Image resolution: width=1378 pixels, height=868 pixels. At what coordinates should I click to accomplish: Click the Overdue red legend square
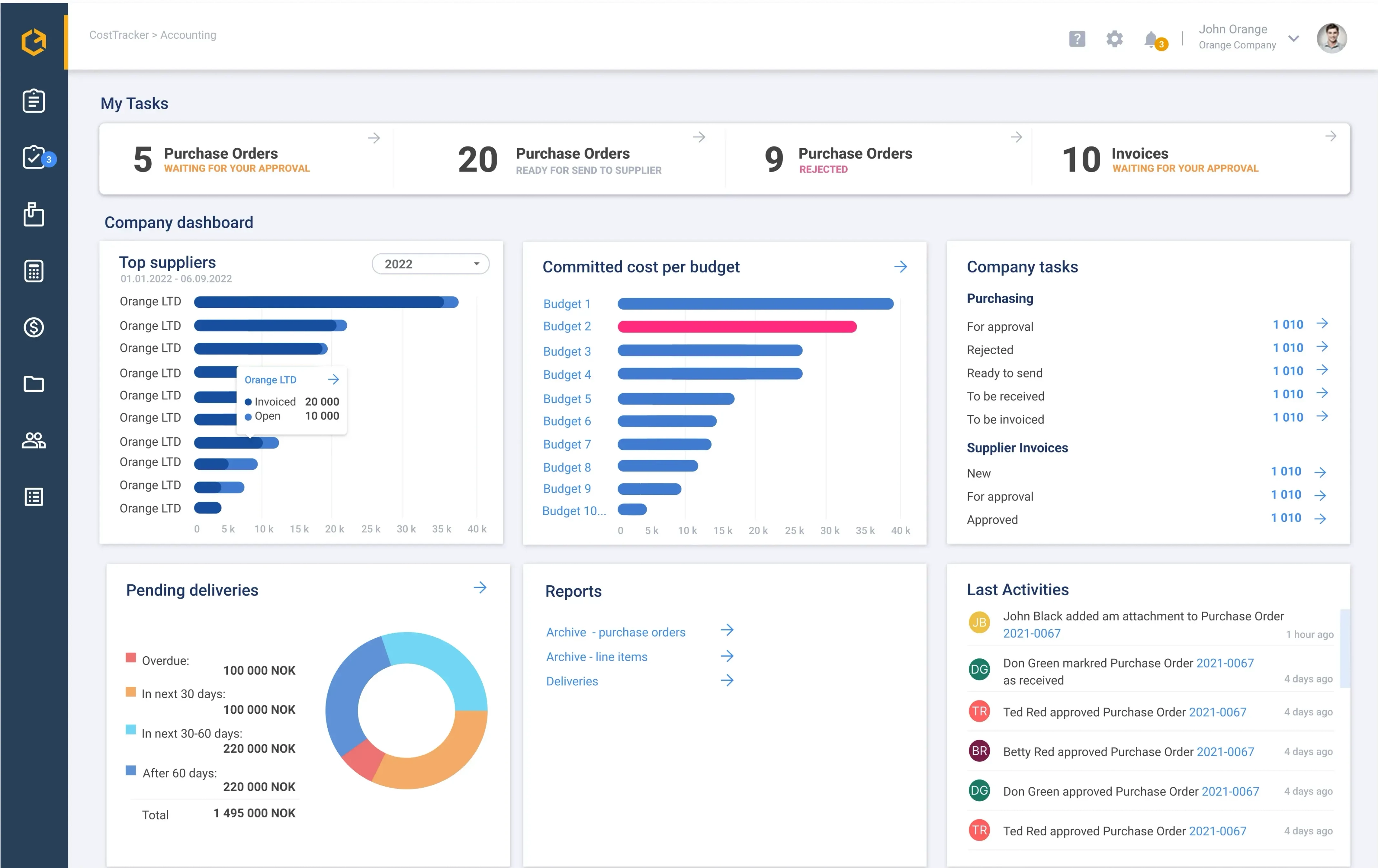131,657
